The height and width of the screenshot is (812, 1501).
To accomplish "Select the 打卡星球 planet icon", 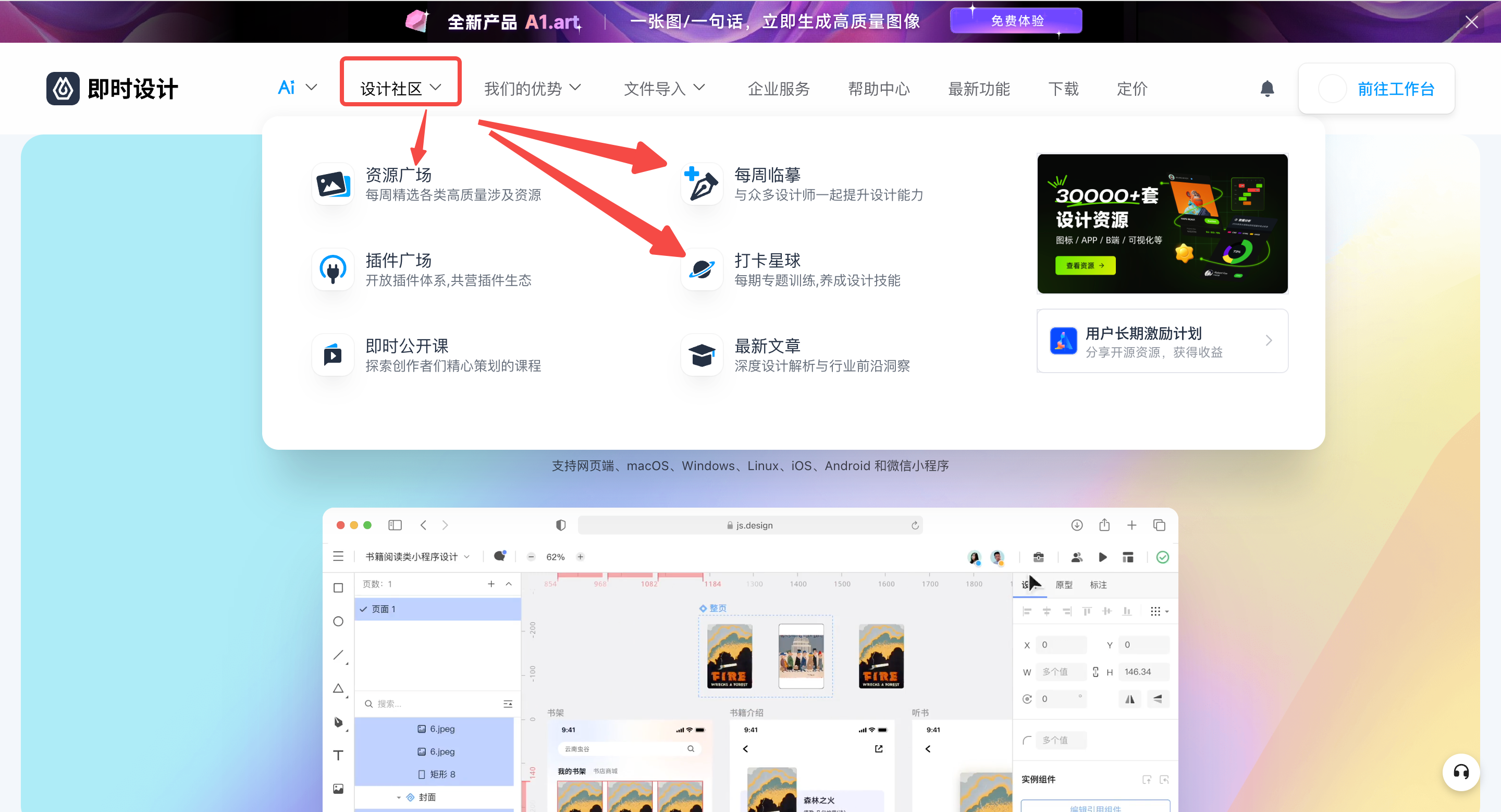I will pos(701,269).
